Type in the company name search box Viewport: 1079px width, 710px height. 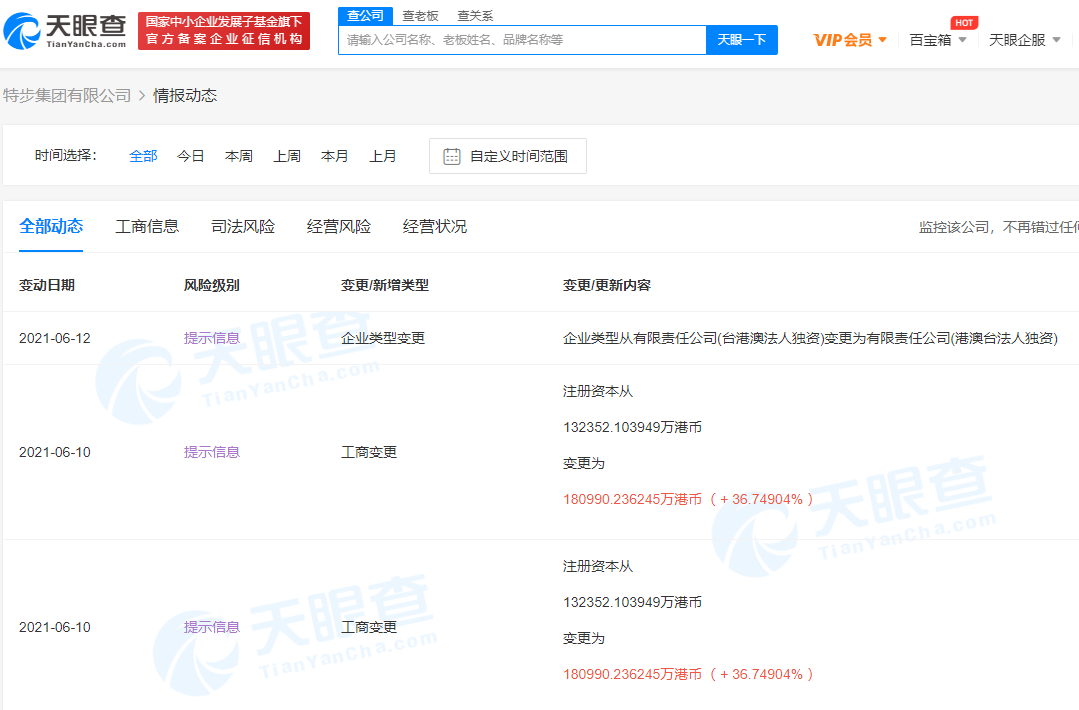(x=522, y=40)
